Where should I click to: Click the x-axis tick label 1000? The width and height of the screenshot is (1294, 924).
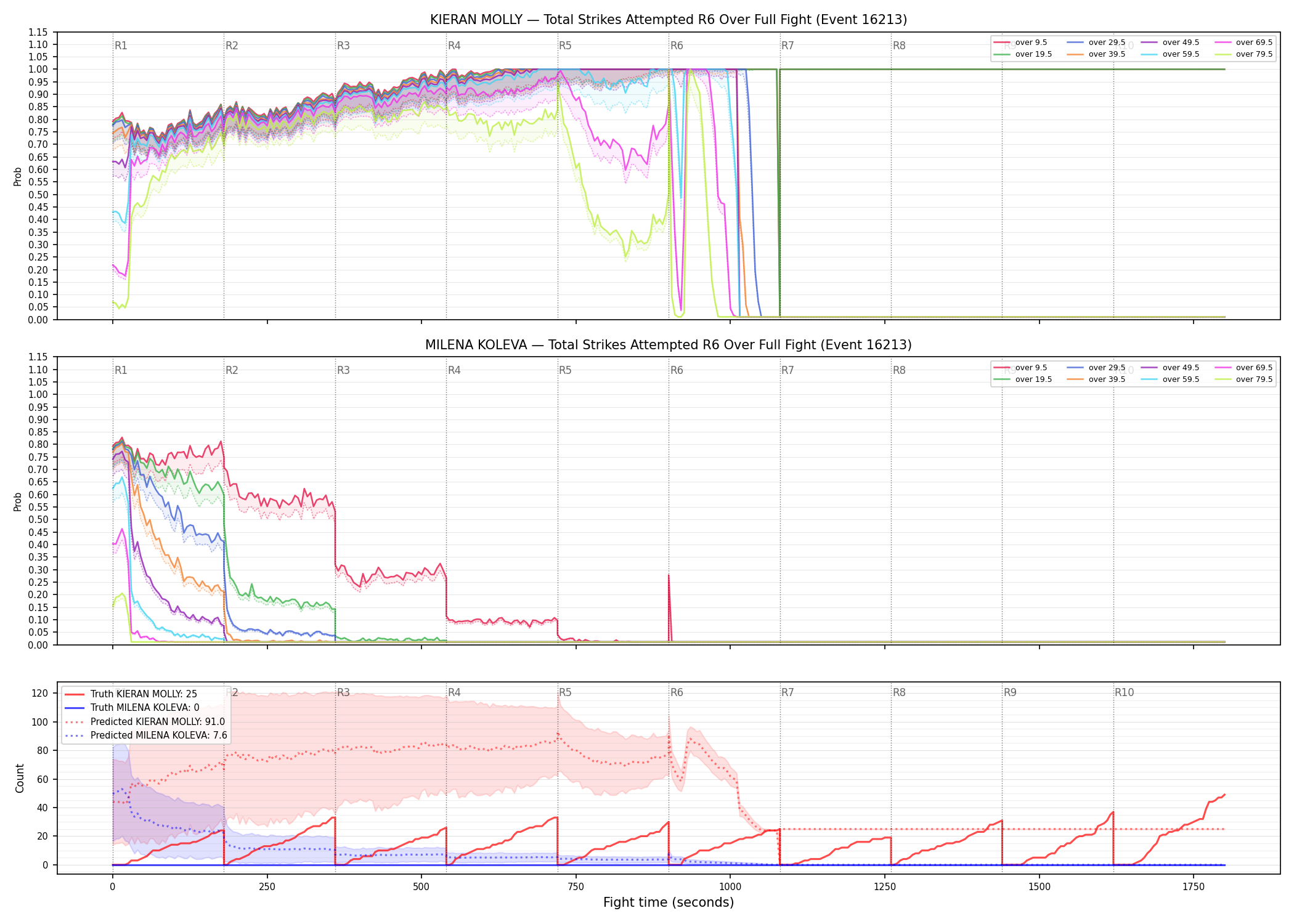[730, 887]
